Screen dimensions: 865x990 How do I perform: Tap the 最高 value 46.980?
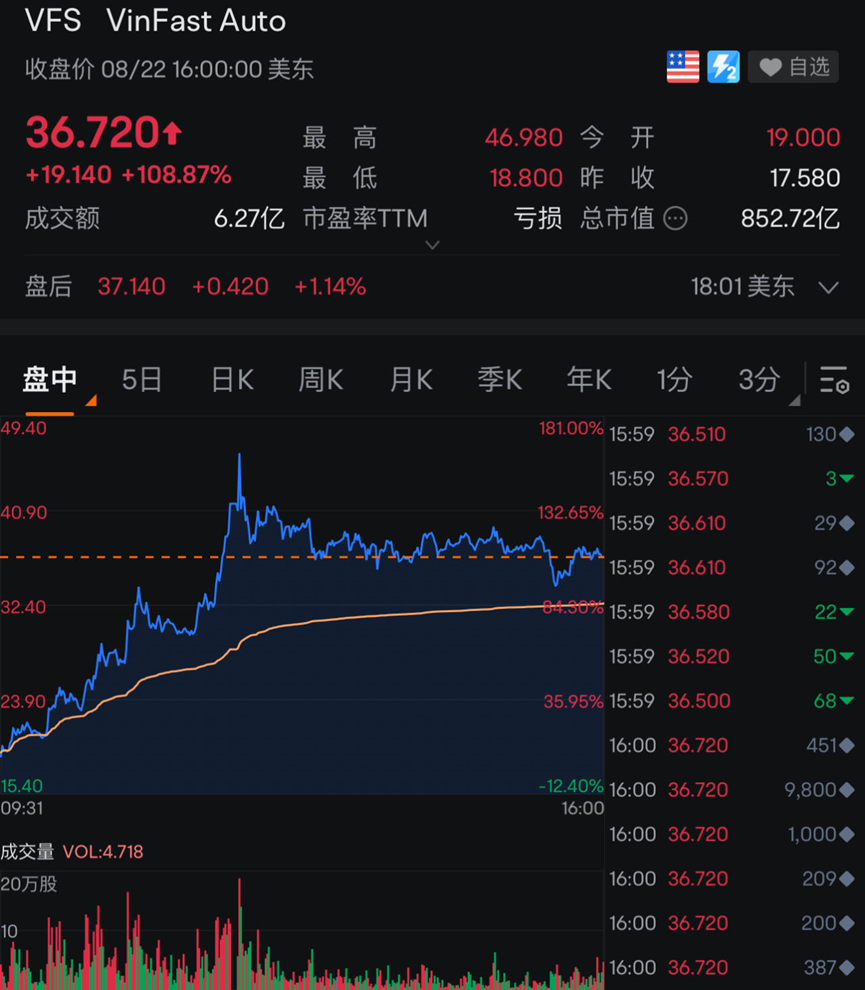point(523,138)
